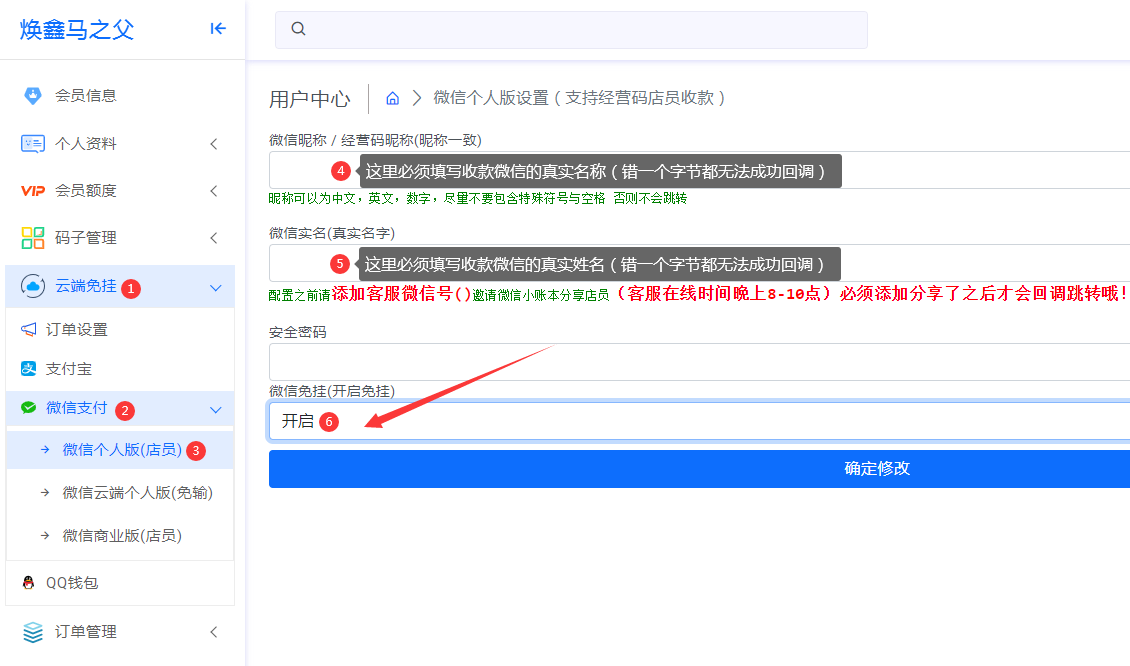Click the 确定修改 submit button

point(699,469)
